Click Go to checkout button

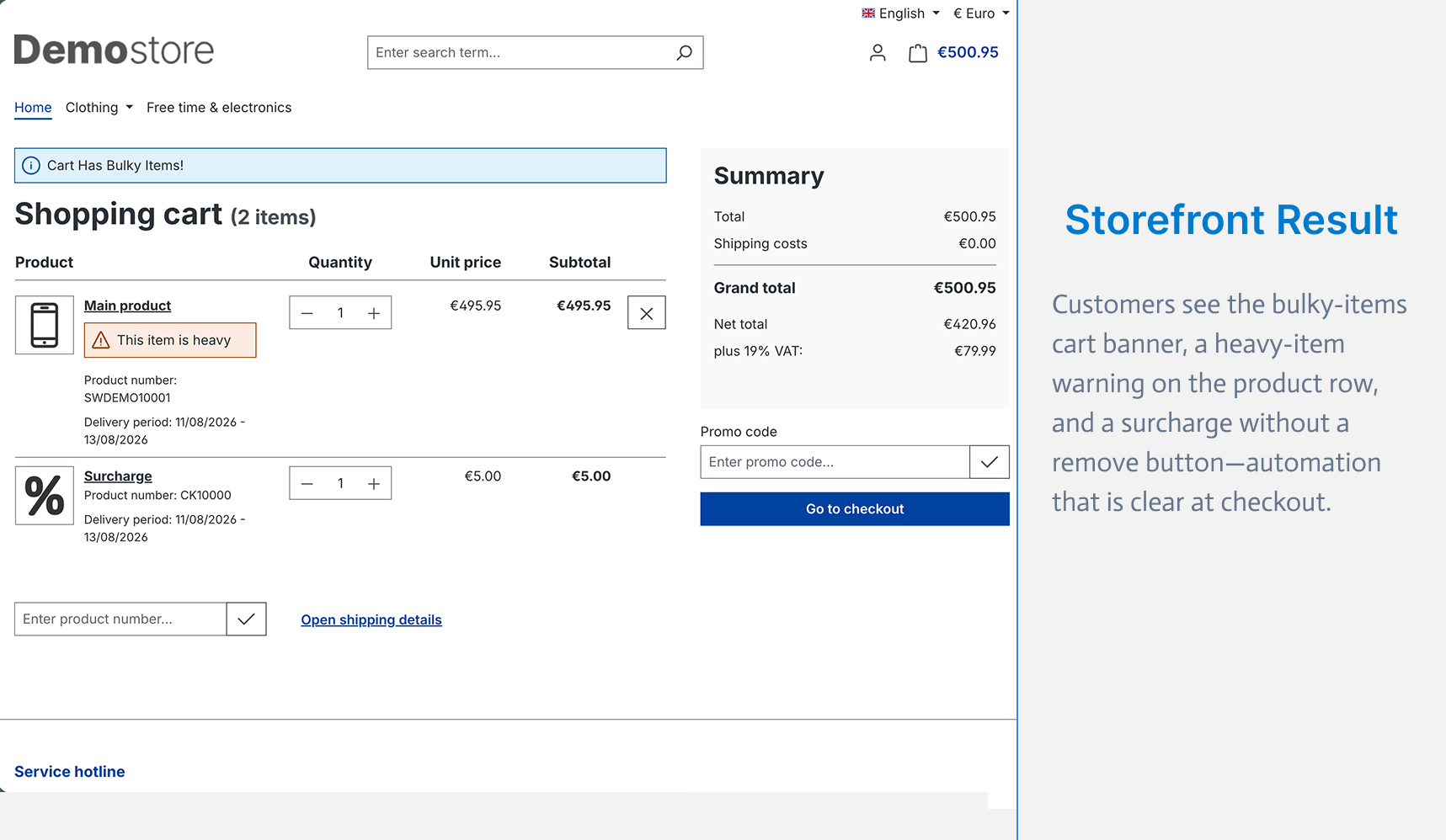tap(855, 509)
